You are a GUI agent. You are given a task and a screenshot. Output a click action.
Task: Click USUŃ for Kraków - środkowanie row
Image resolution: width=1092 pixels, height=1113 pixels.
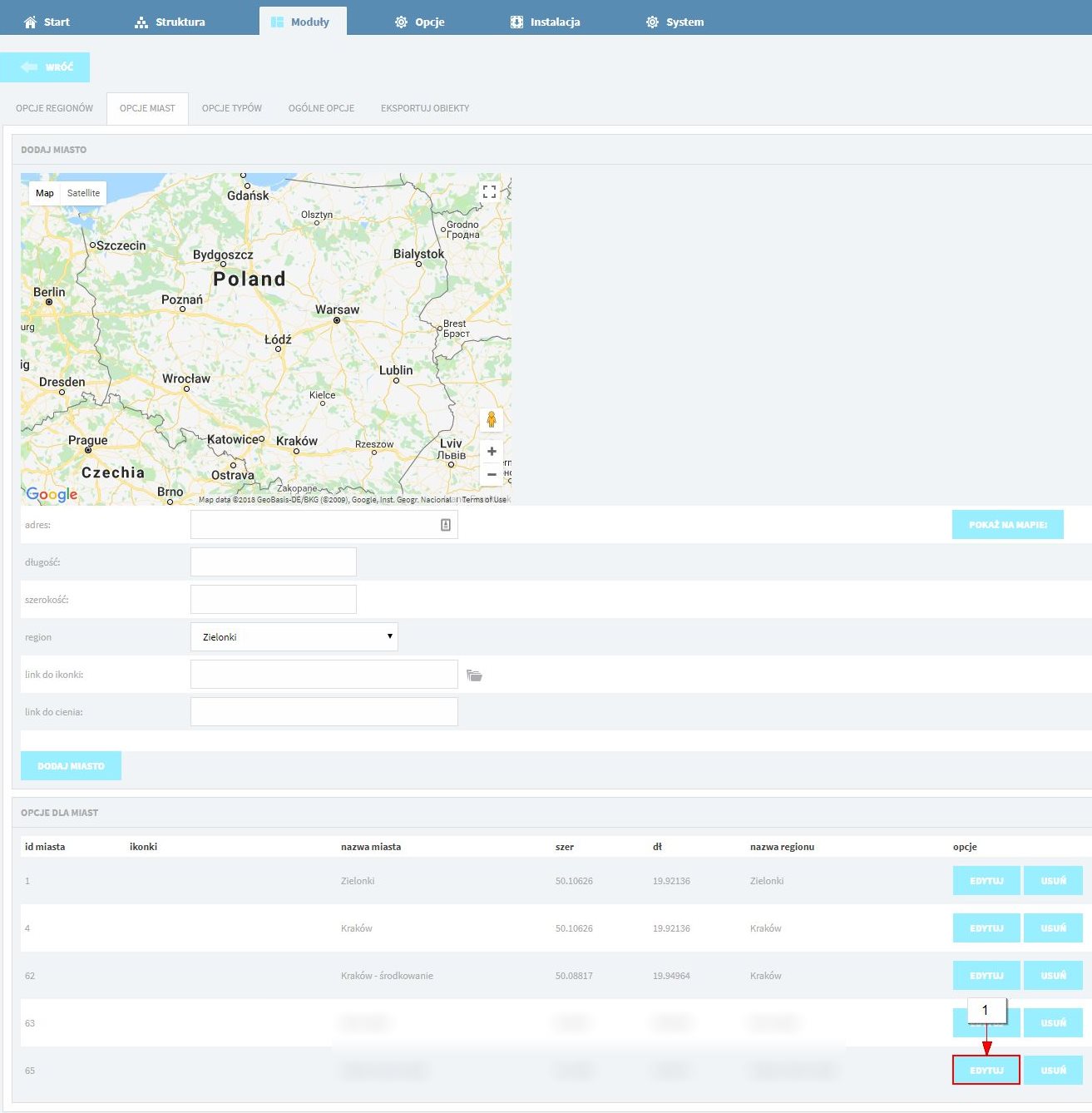point(1053,976)
